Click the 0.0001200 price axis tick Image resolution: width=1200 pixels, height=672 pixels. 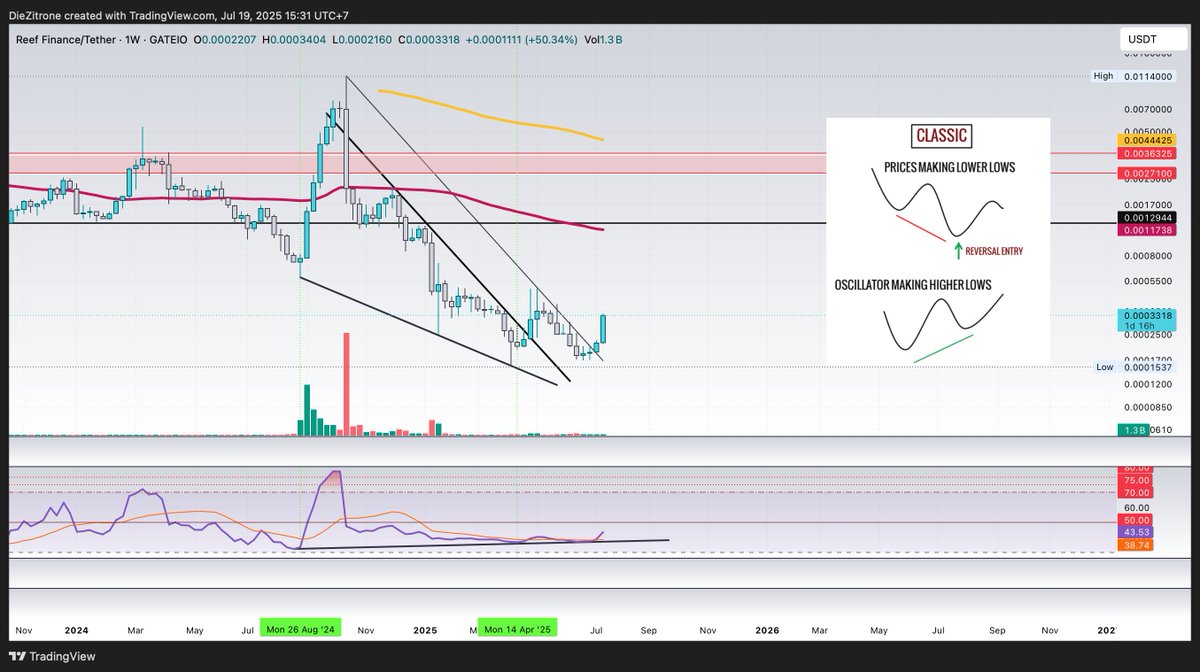click(1147, 383)
